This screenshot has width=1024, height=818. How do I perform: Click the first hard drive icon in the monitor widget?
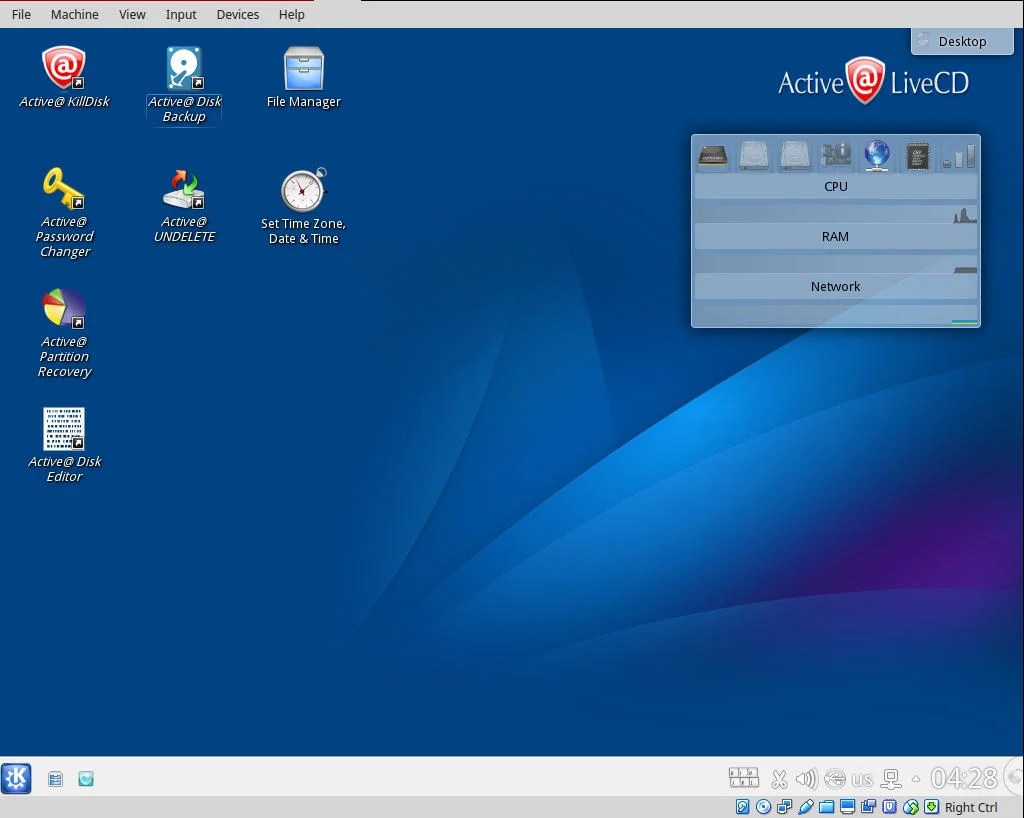(x=754, y=156)
